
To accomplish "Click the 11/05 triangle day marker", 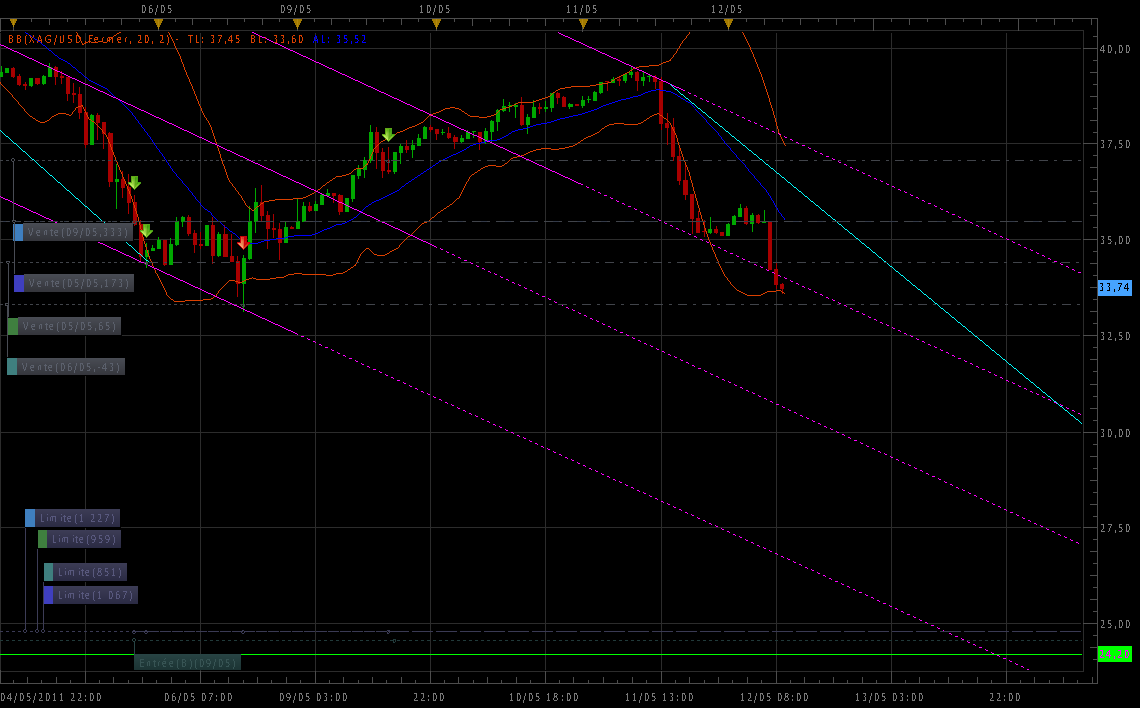I will [x=583, y=23].
